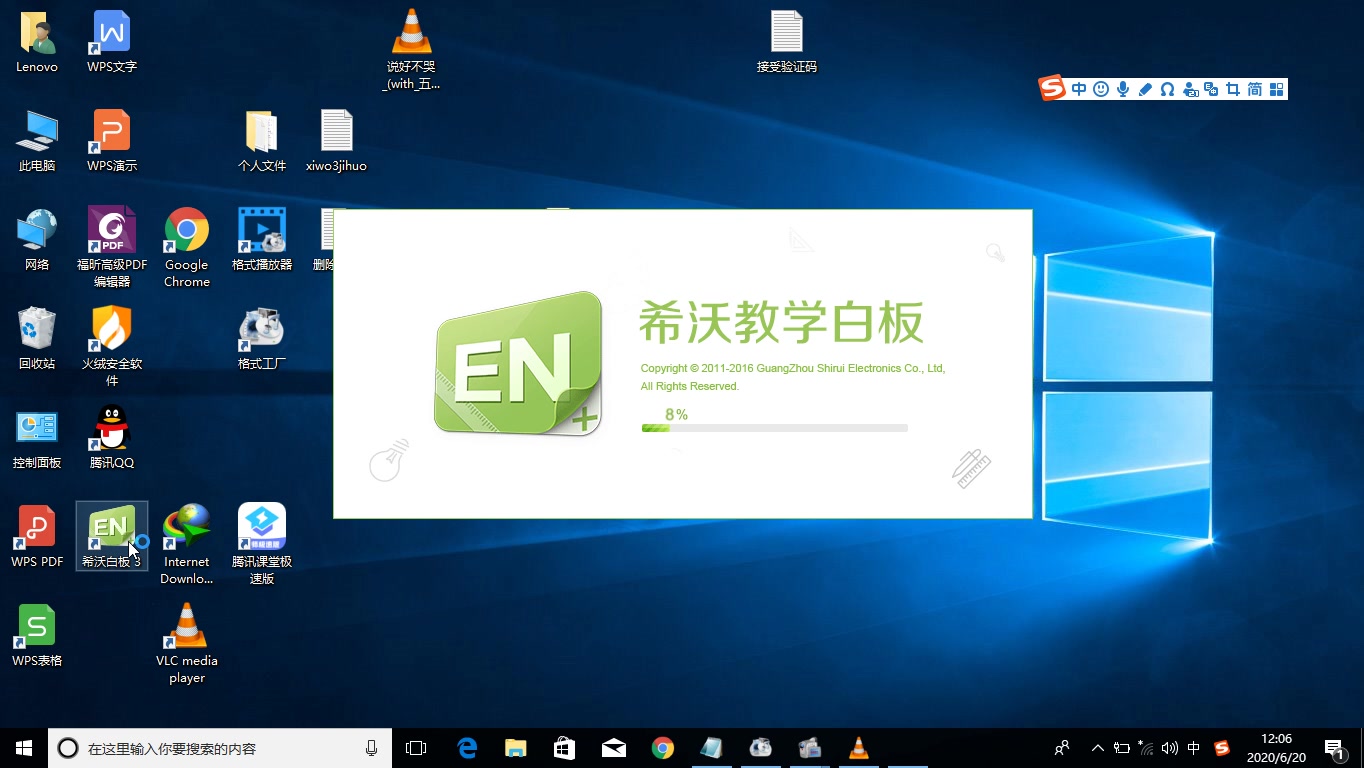The width and height of the screenshot is (1364, 768).
Task: Click the search box microphone icon
Action: (371, 748)
